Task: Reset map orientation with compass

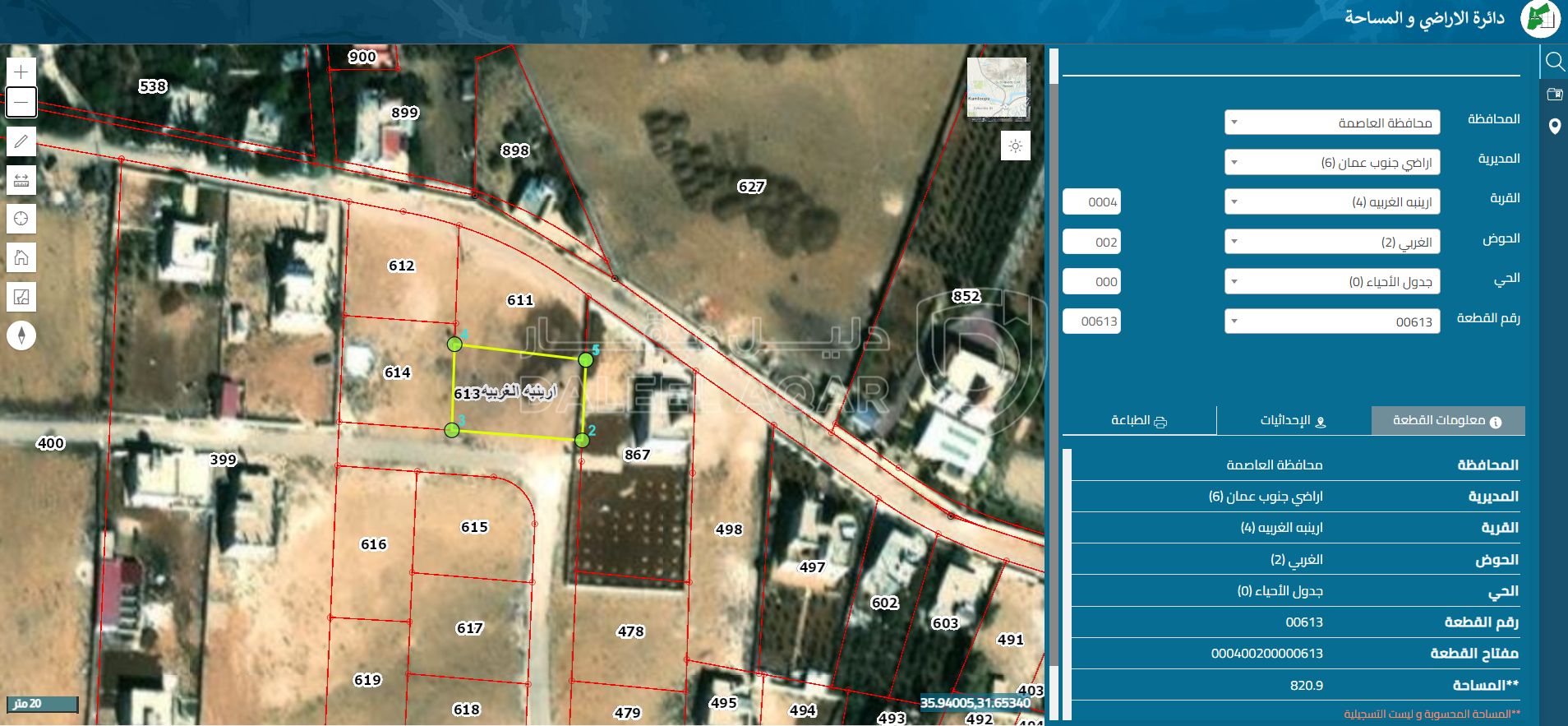Action: coord(21,335)
